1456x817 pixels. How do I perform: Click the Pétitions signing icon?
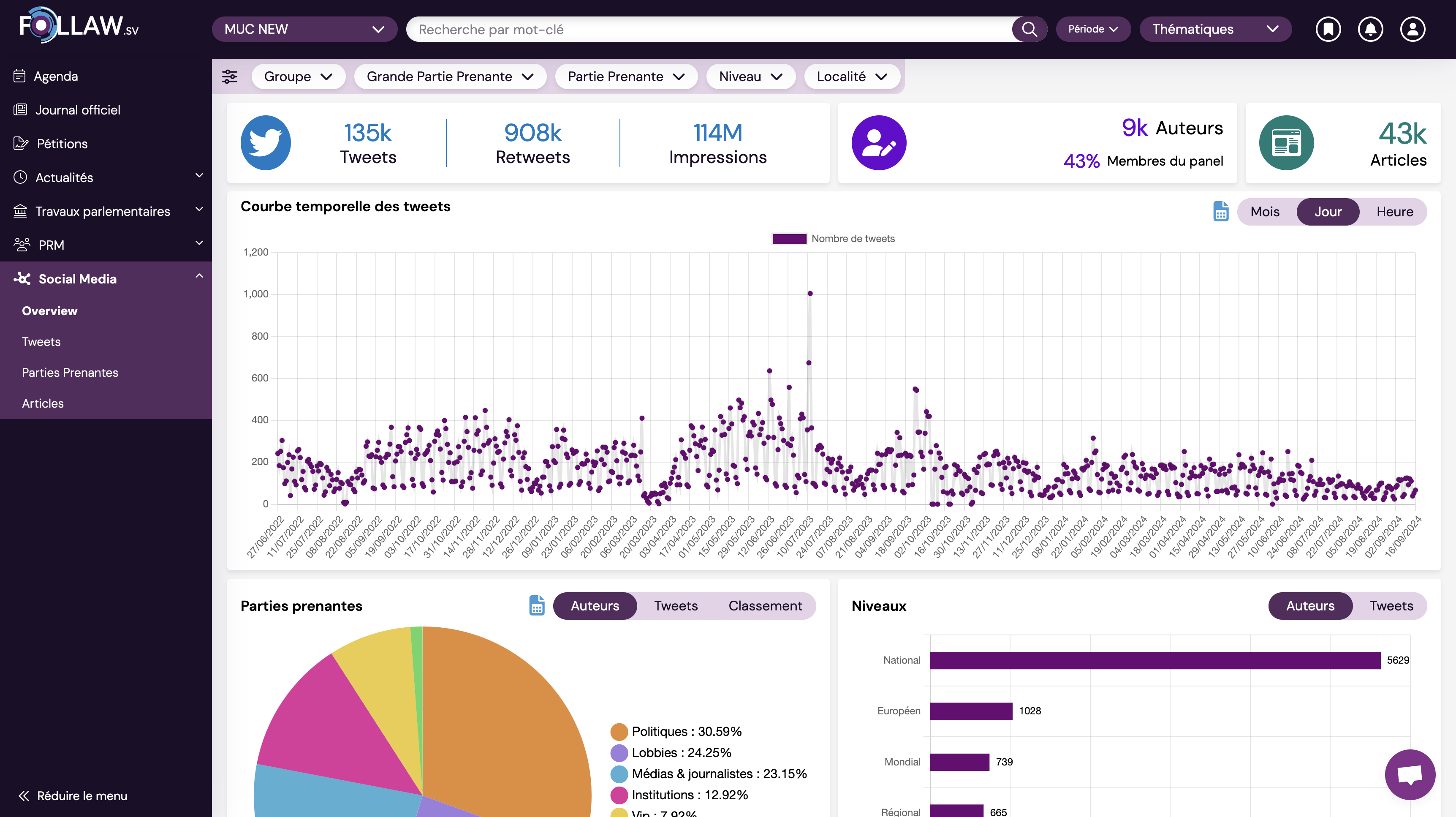pos(21,144)
